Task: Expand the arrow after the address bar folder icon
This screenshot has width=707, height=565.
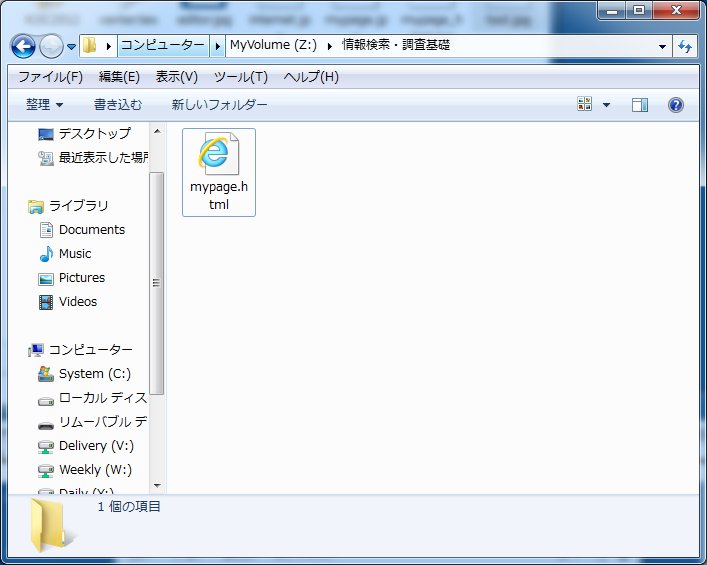Action: coord(109,46)
